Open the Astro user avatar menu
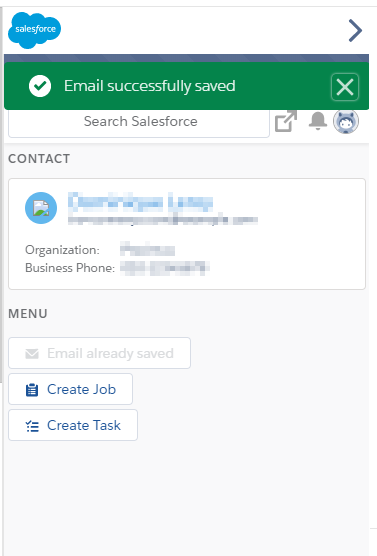Screen dimensions: 377x556 346,121
